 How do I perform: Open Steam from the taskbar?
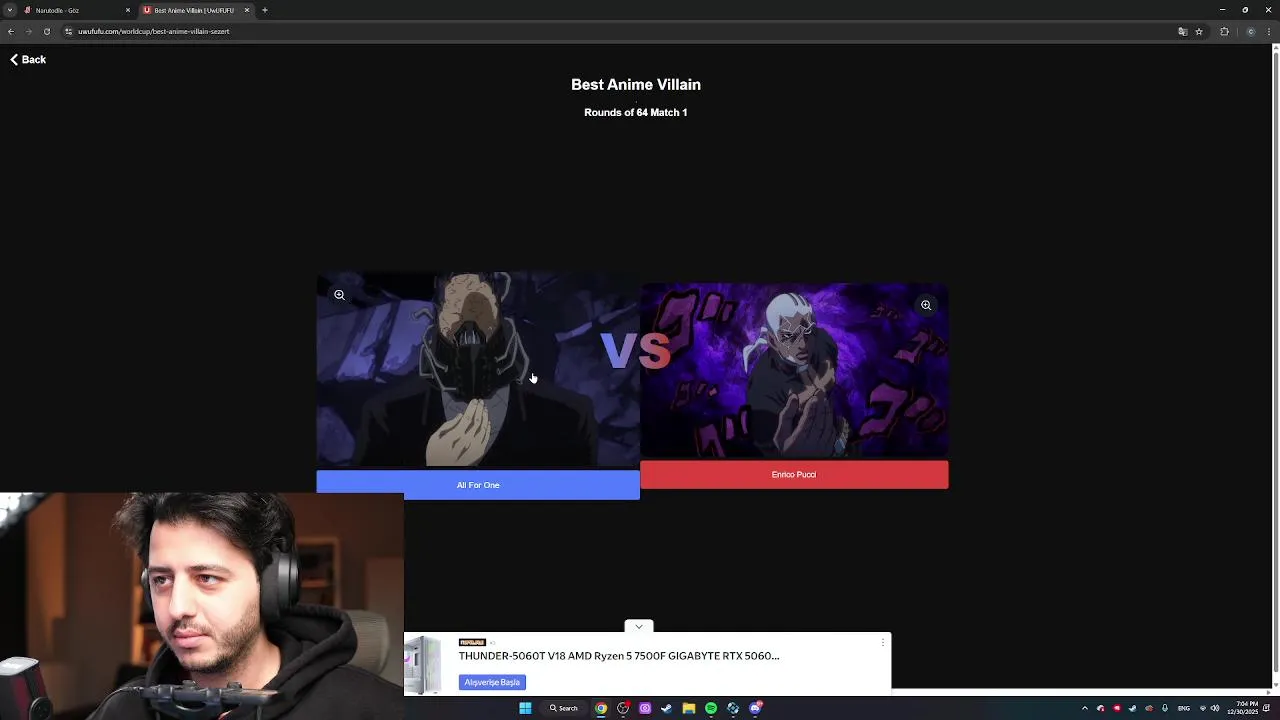point(667,708)
